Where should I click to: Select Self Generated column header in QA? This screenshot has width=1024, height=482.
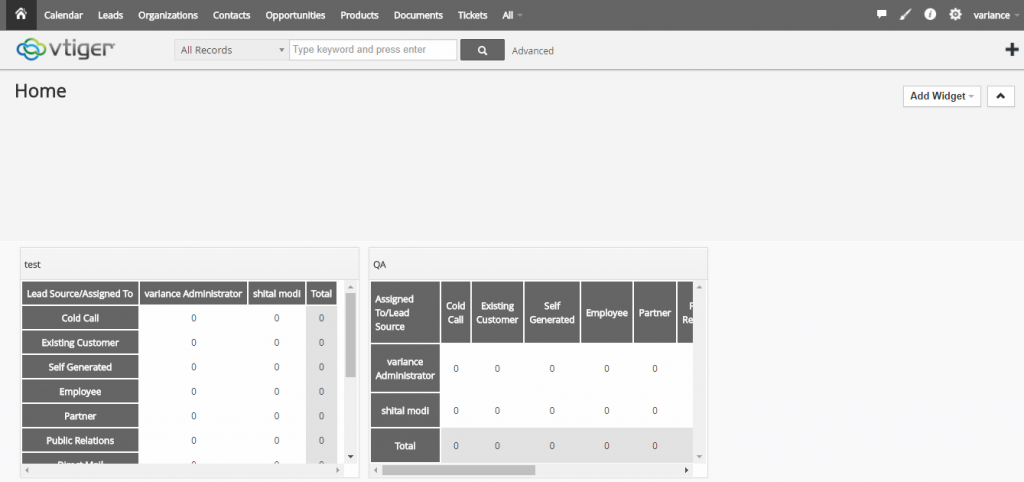point(552,312)
